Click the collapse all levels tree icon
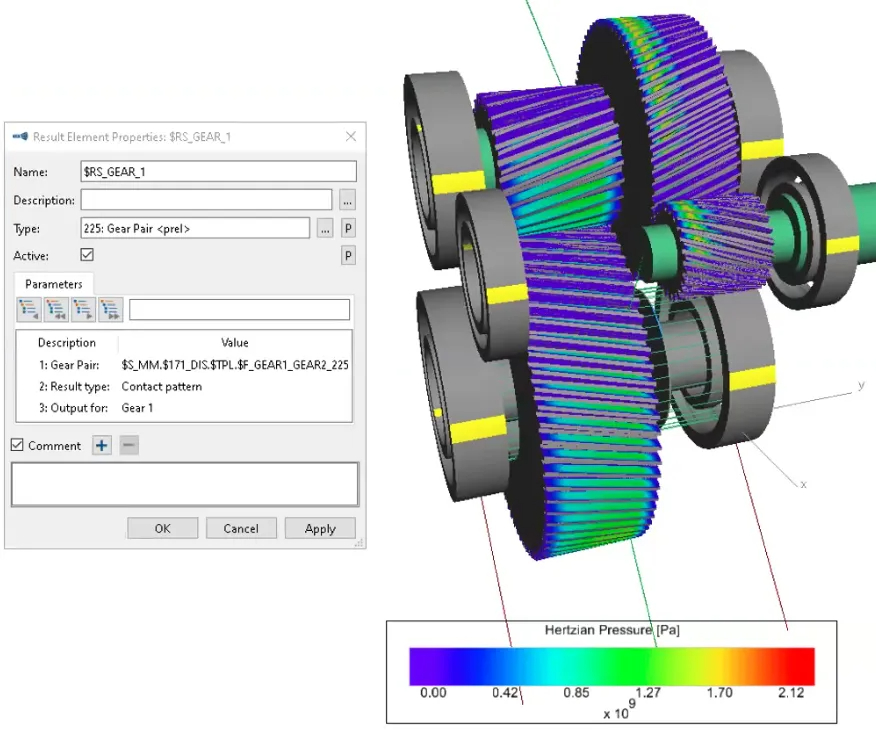Image resolution: width=876 pixels, height=730 pixels. click(x=56, y=310)
